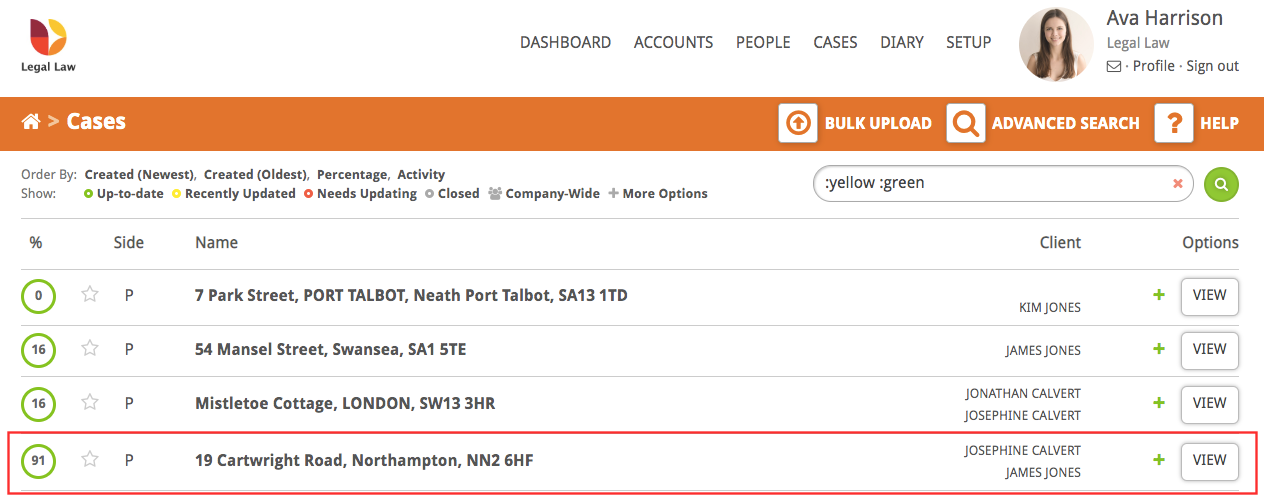Viewport: 1264px width, 504px height.
Task: Toggle the Up-to-date filter
Action: [x=122, y=193]
